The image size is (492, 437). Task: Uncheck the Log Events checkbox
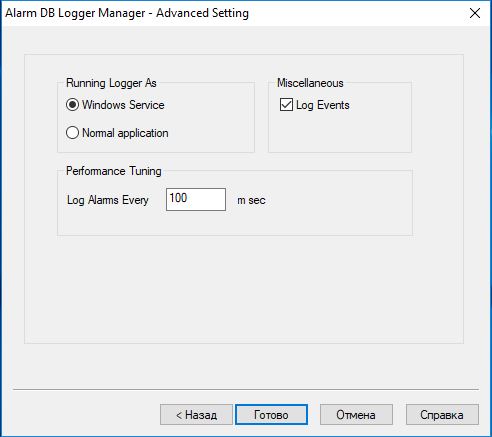click(x=286, y=105)
